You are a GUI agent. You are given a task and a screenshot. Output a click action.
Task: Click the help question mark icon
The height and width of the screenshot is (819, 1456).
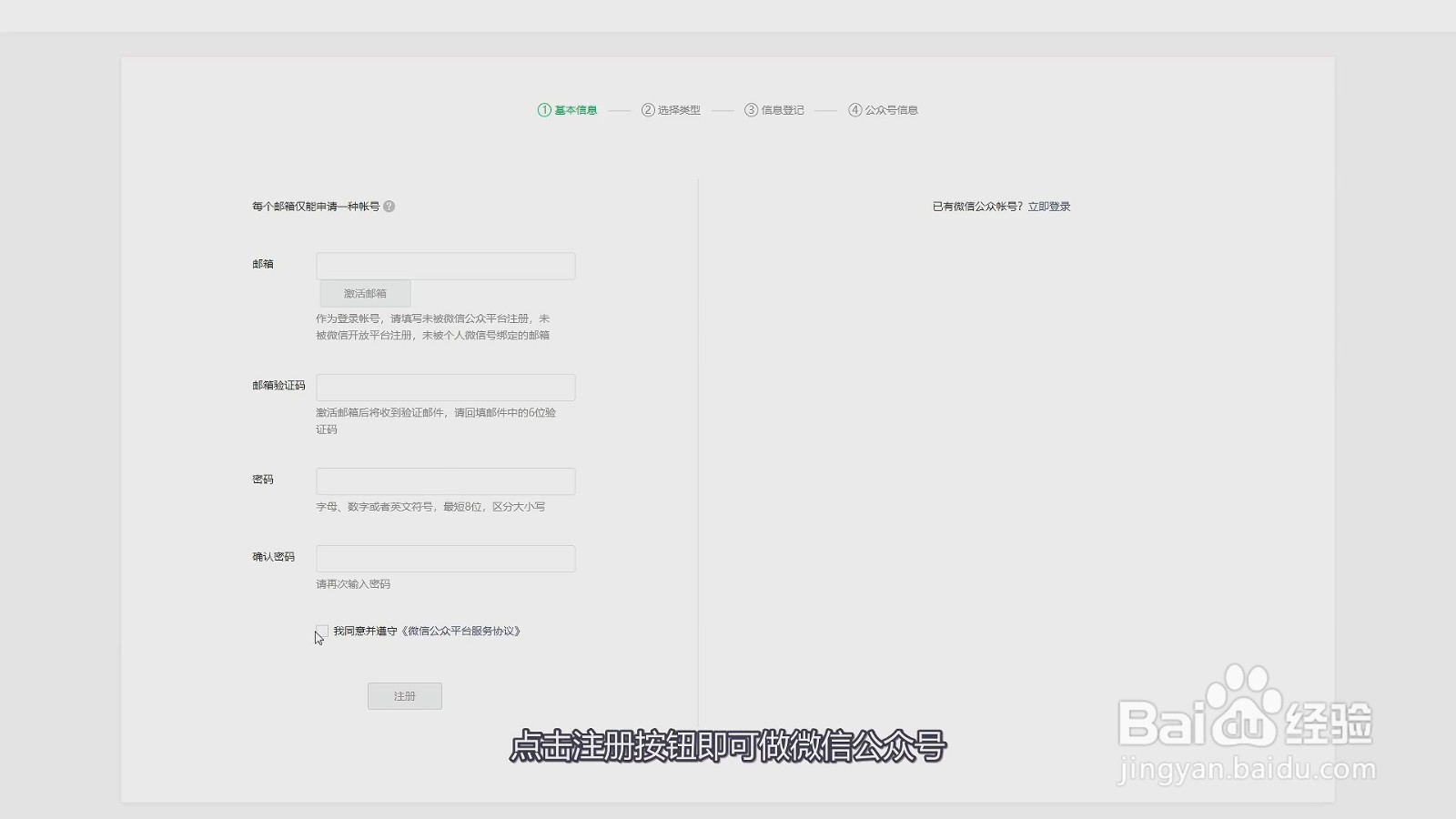(389, 207)
